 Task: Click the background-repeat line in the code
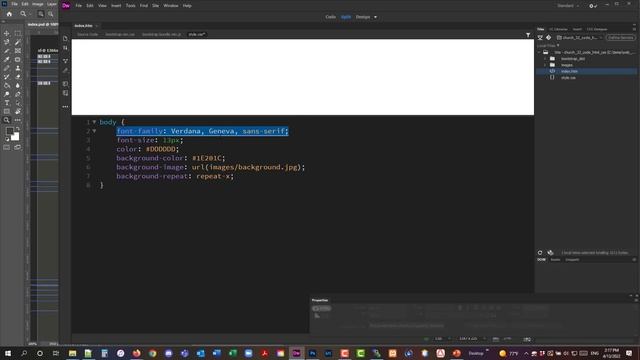tap(175, 176)
